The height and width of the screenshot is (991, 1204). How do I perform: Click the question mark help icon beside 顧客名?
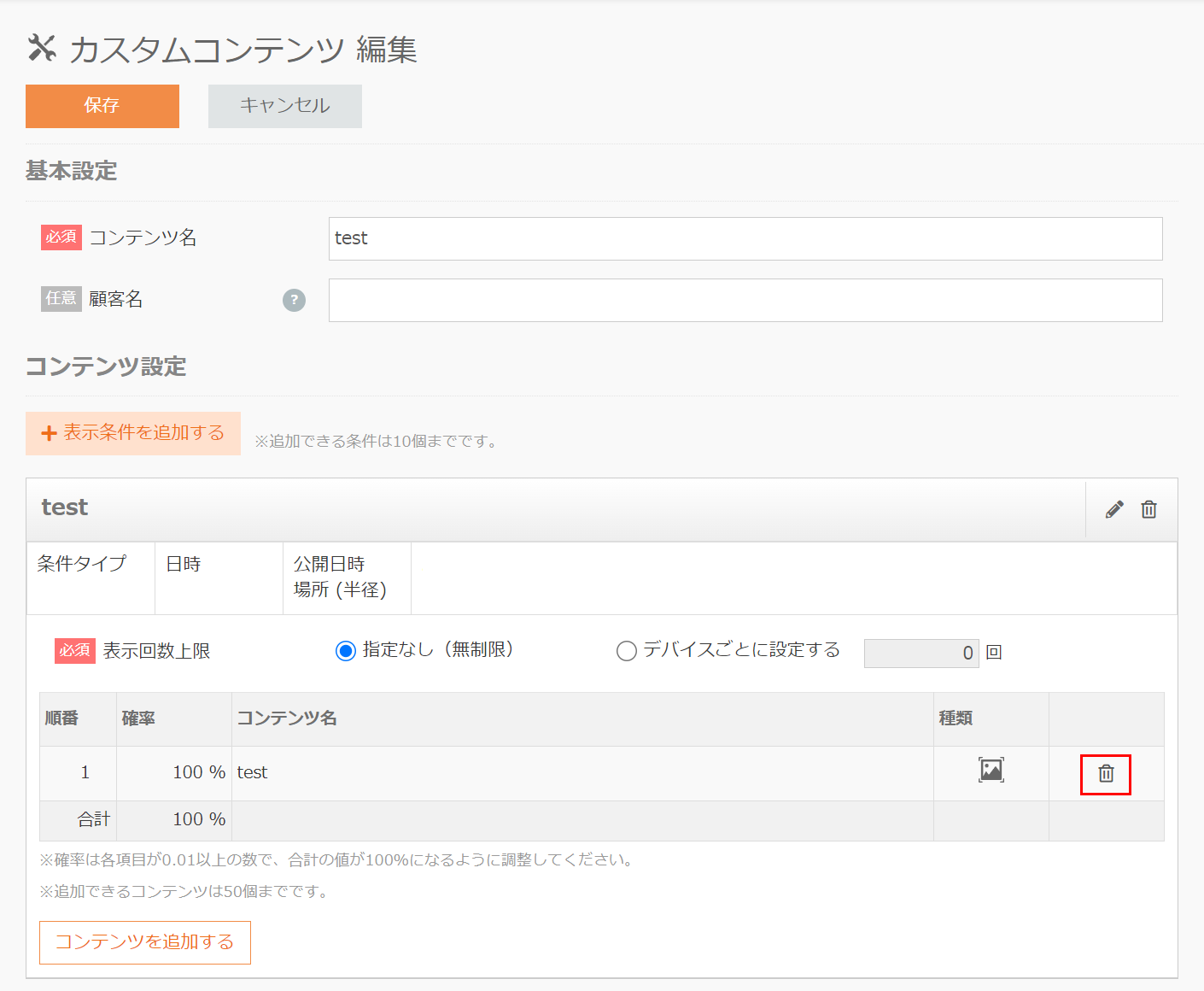click(x=294, y=300)
